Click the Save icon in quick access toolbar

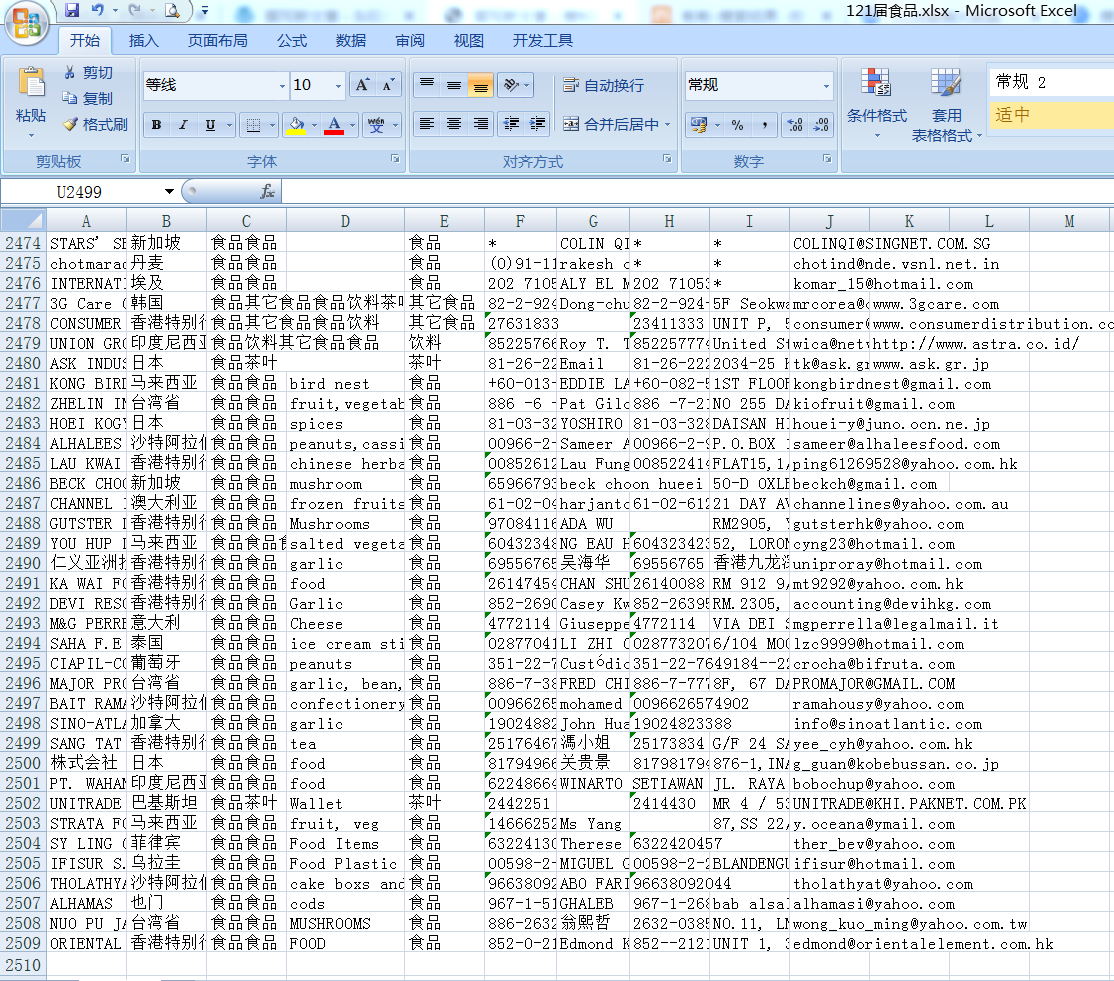[x=72, y=11]
